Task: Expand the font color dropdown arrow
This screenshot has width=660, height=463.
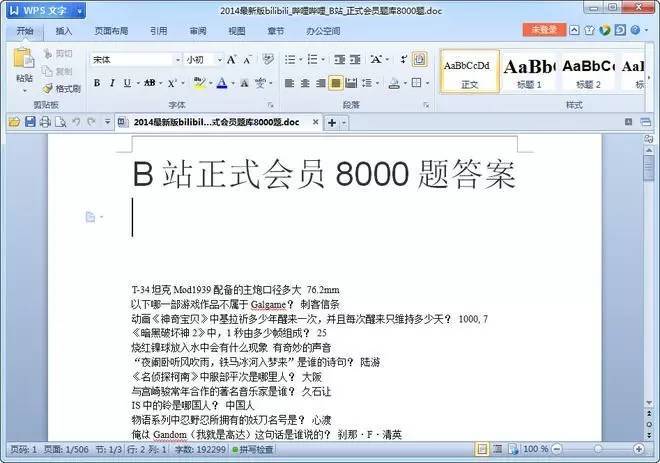Action: click(x=233, y=83)
